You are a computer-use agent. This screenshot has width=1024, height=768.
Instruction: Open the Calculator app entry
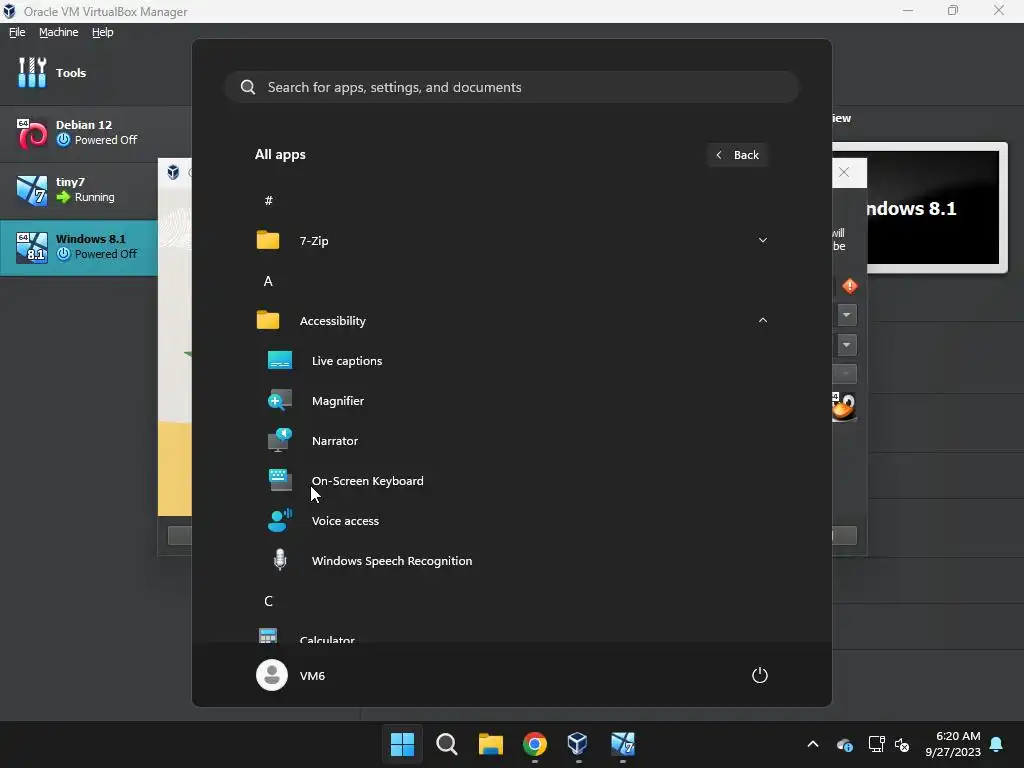click(x=513, y=635)
